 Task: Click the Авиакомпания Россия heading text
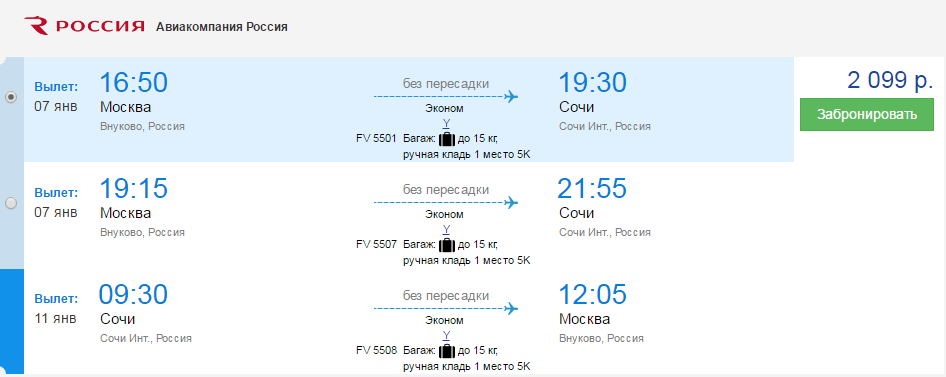[222, 27]
